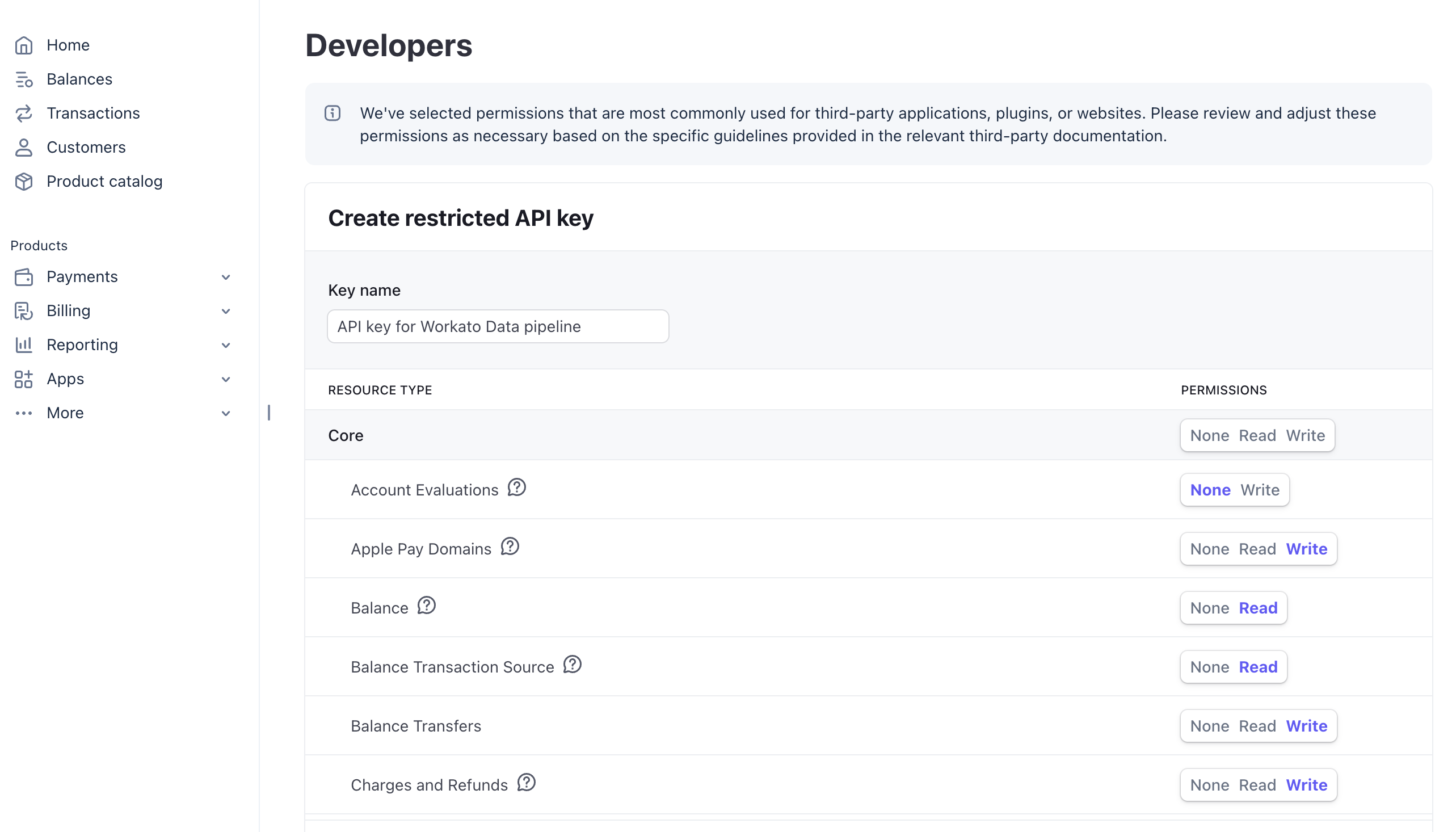Open Customers page

click(x=86, y=148)
